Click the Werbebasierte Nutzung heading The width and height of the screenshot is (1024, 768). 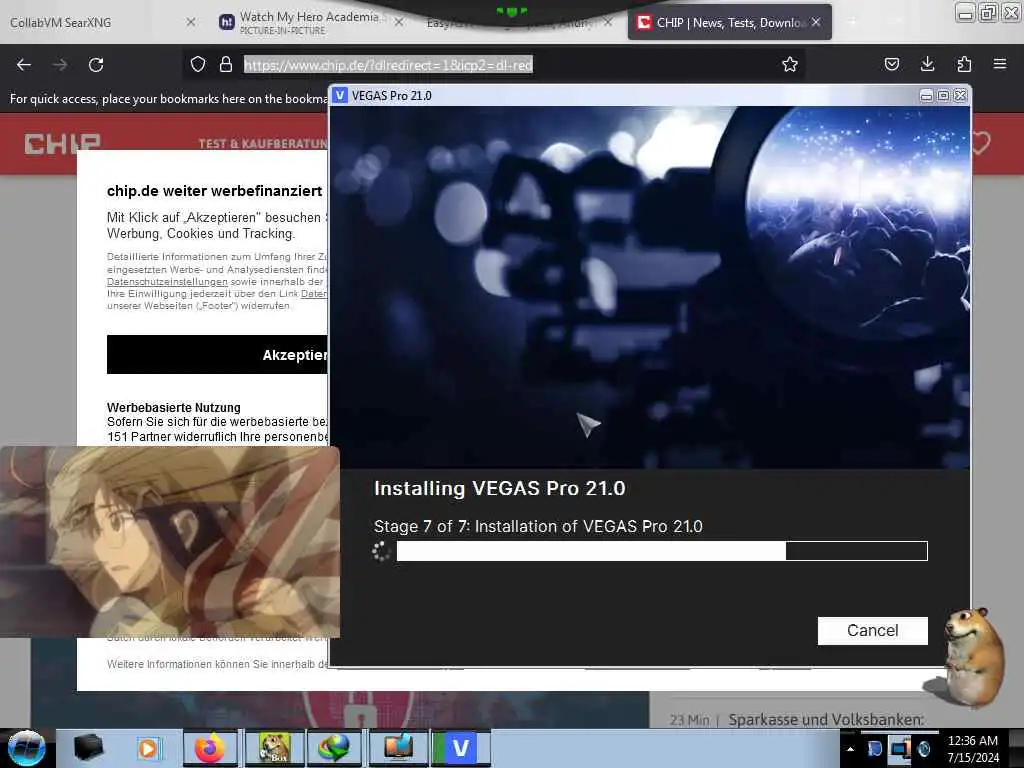pos(174,408)
